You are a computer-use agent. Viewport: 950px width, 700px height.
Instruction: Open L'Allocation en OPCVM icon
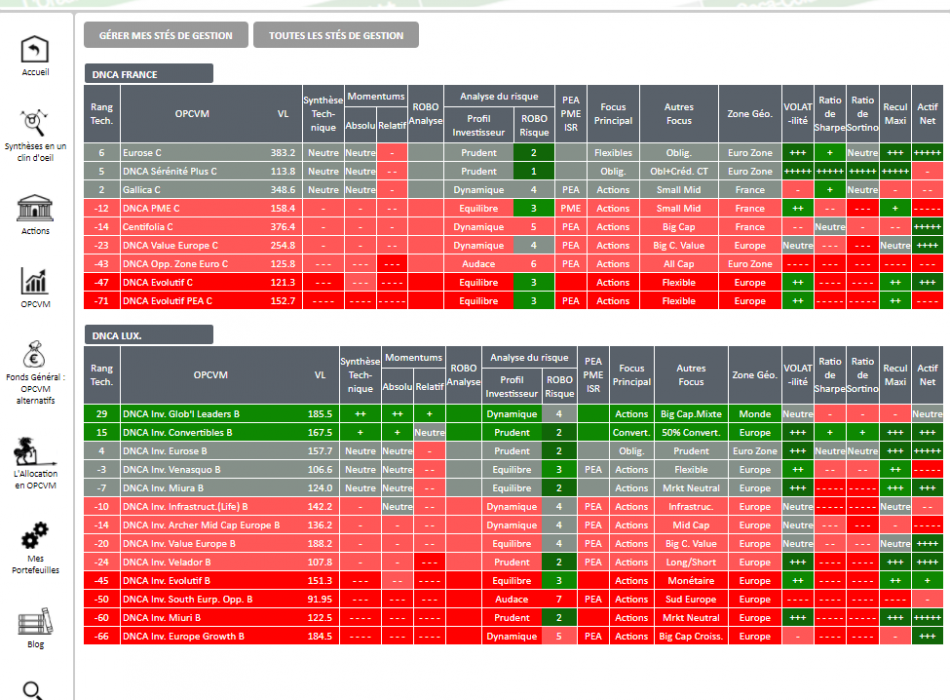35,452
